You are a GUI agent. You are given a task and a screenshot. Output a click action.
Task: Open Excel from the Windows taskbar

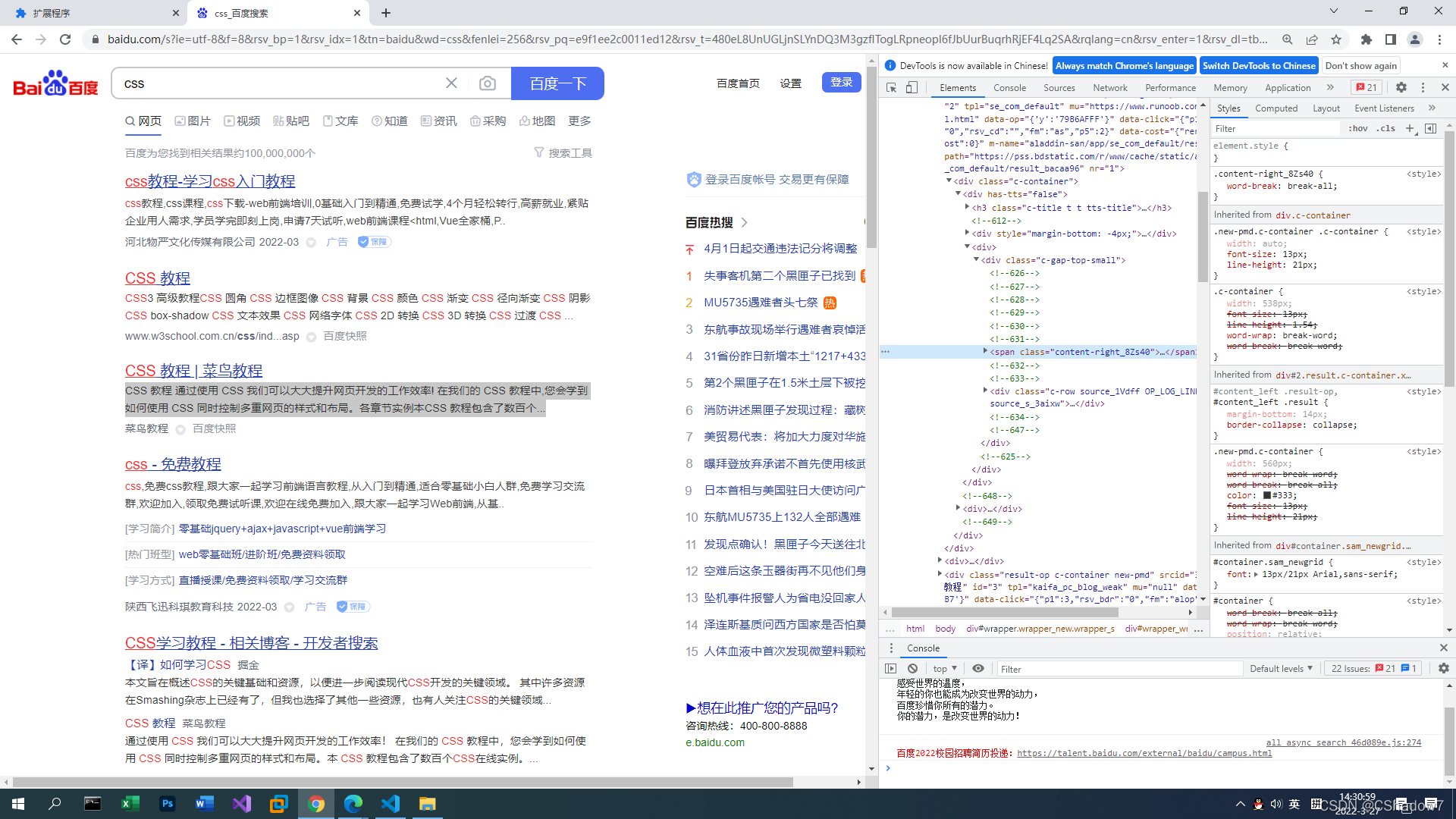(x=130, y=804)
